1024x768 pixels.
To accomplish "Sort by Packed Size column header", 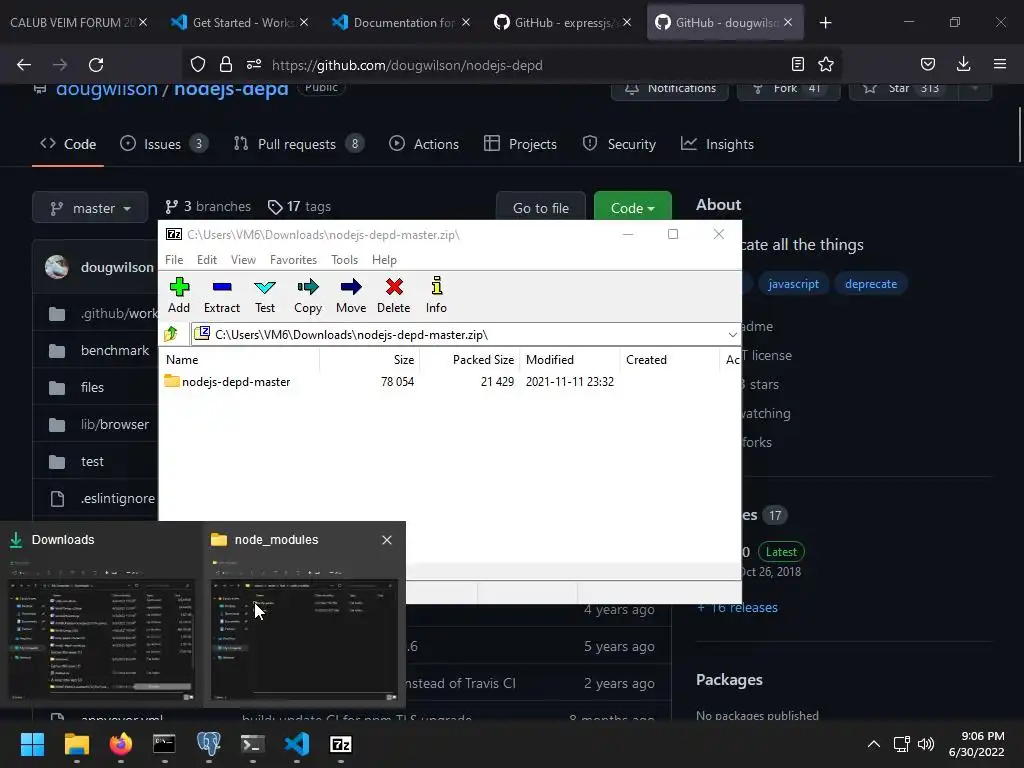I will tap(470, 360).
